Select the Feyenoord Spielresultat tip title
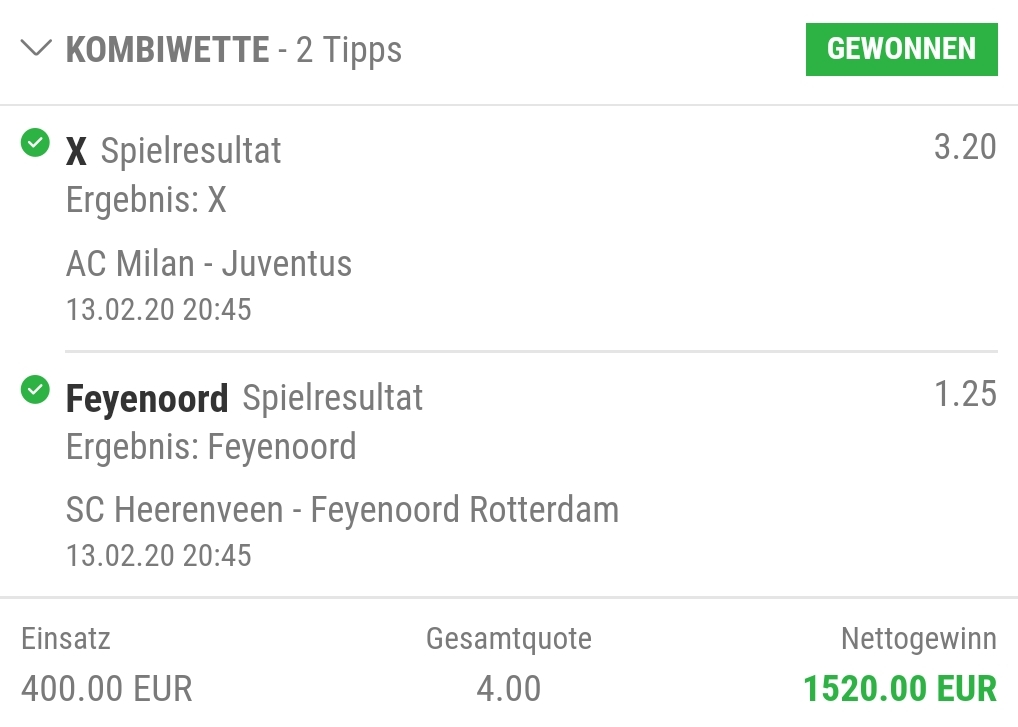The image size is (1018, 727). tap(244, 398)
